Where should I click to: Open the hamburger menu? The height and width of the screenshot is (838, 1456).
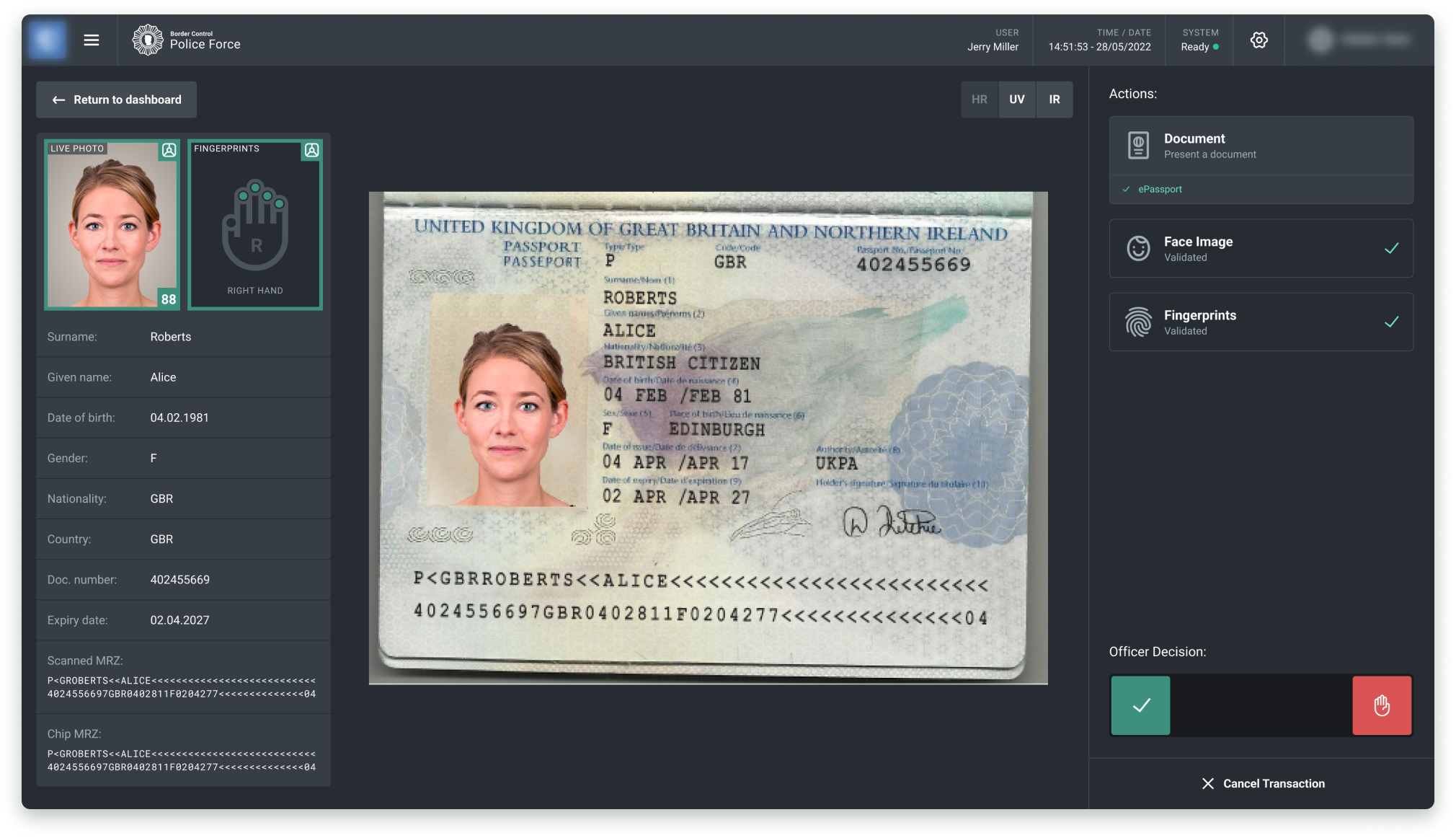[92, 40]
